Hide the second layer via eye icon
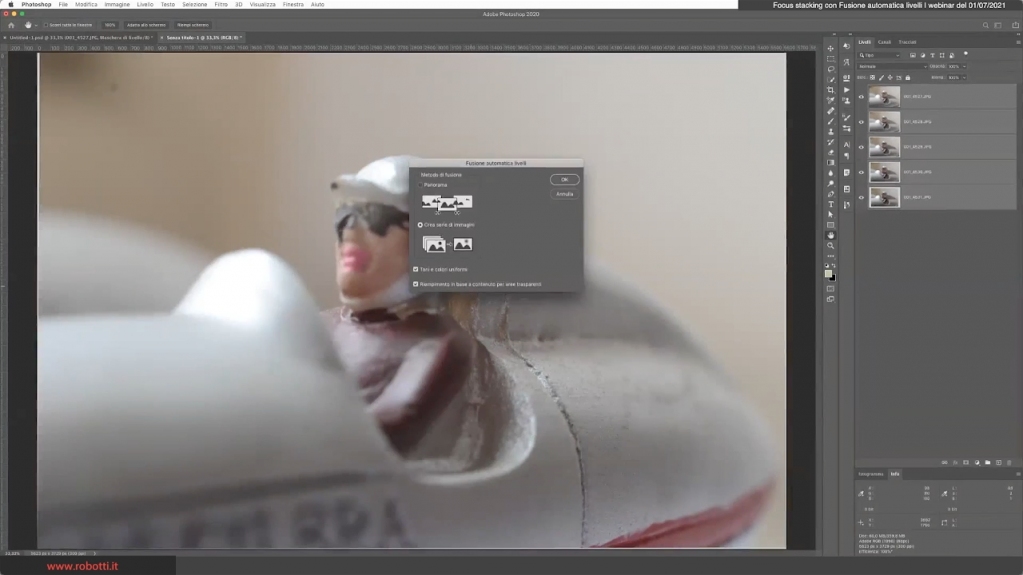 tap(861, 122)
